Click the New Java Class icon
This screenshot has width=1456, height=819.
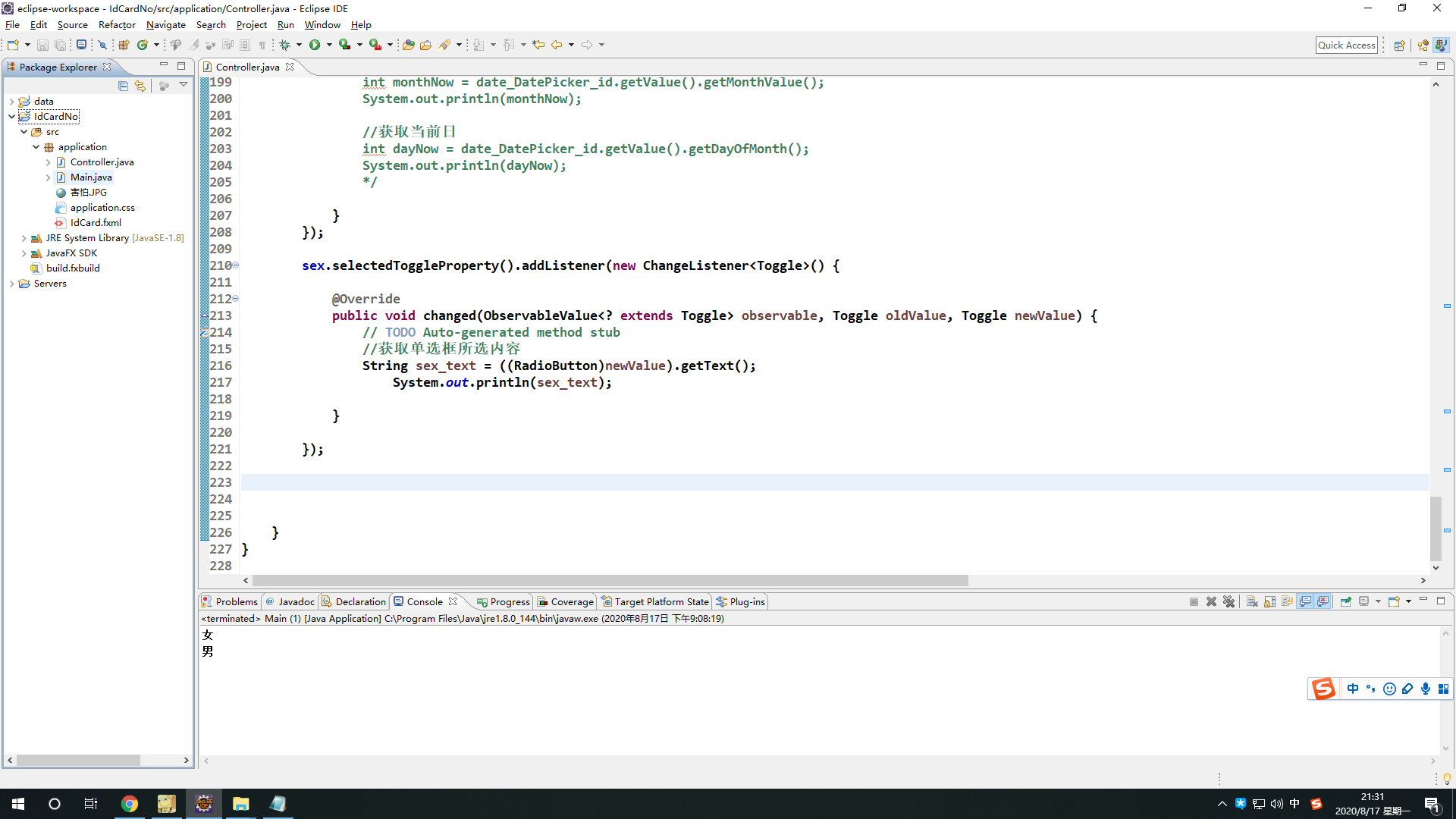[142, 45]
